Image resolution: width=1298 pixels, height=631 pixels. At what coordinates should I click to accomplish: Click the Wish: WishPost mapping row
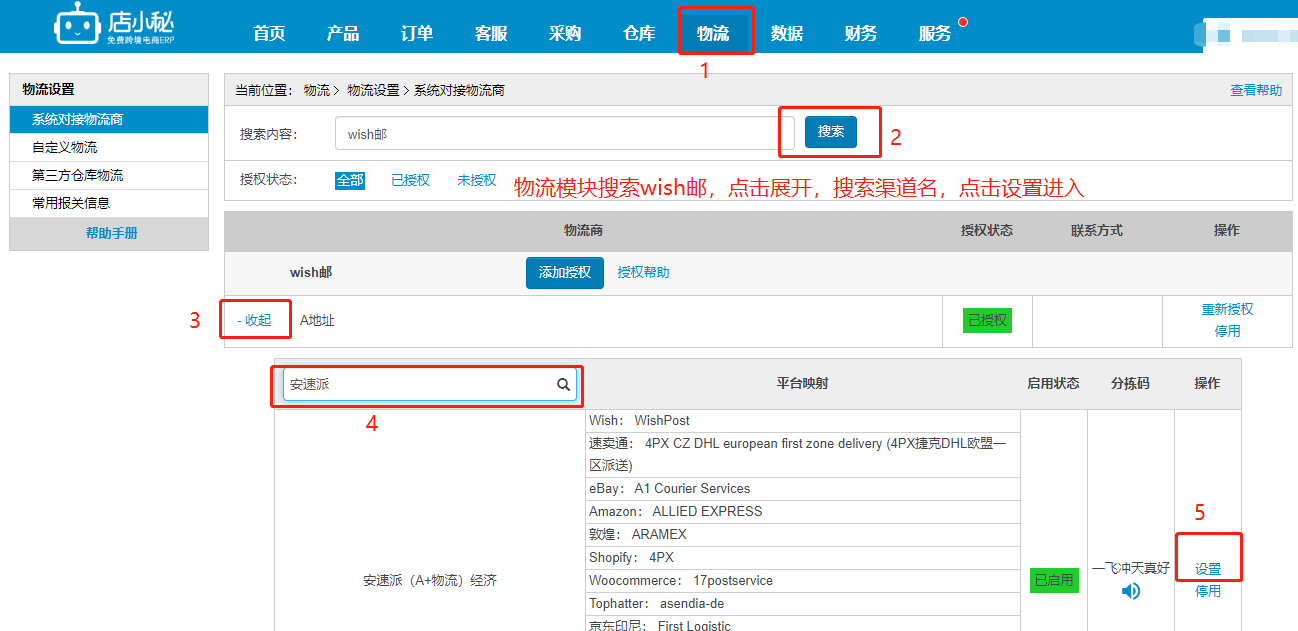pyautogui.click(x=803, y=421)
